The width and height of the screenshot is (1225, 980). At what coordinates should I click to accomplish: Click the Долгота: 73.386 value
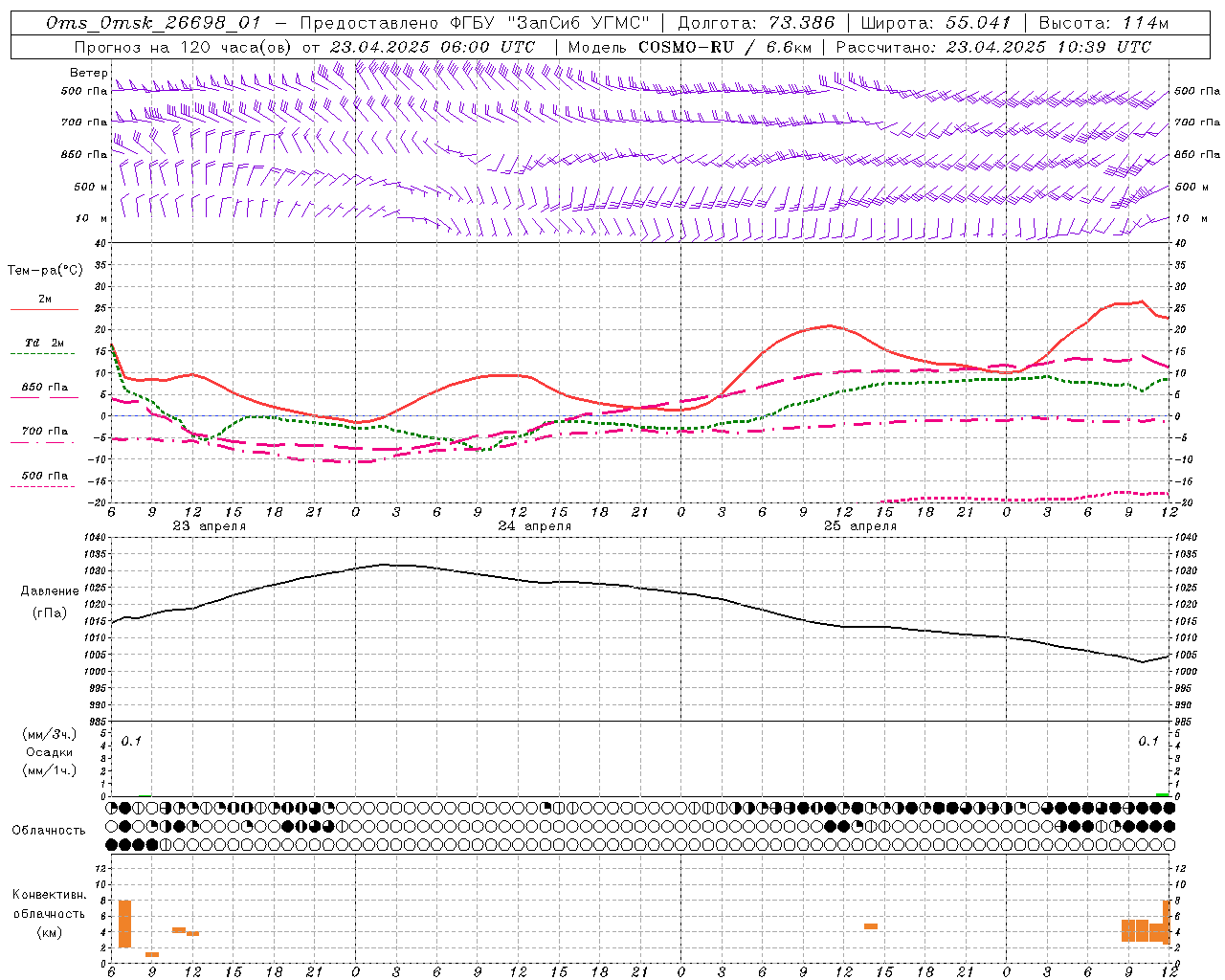(756, 23)
